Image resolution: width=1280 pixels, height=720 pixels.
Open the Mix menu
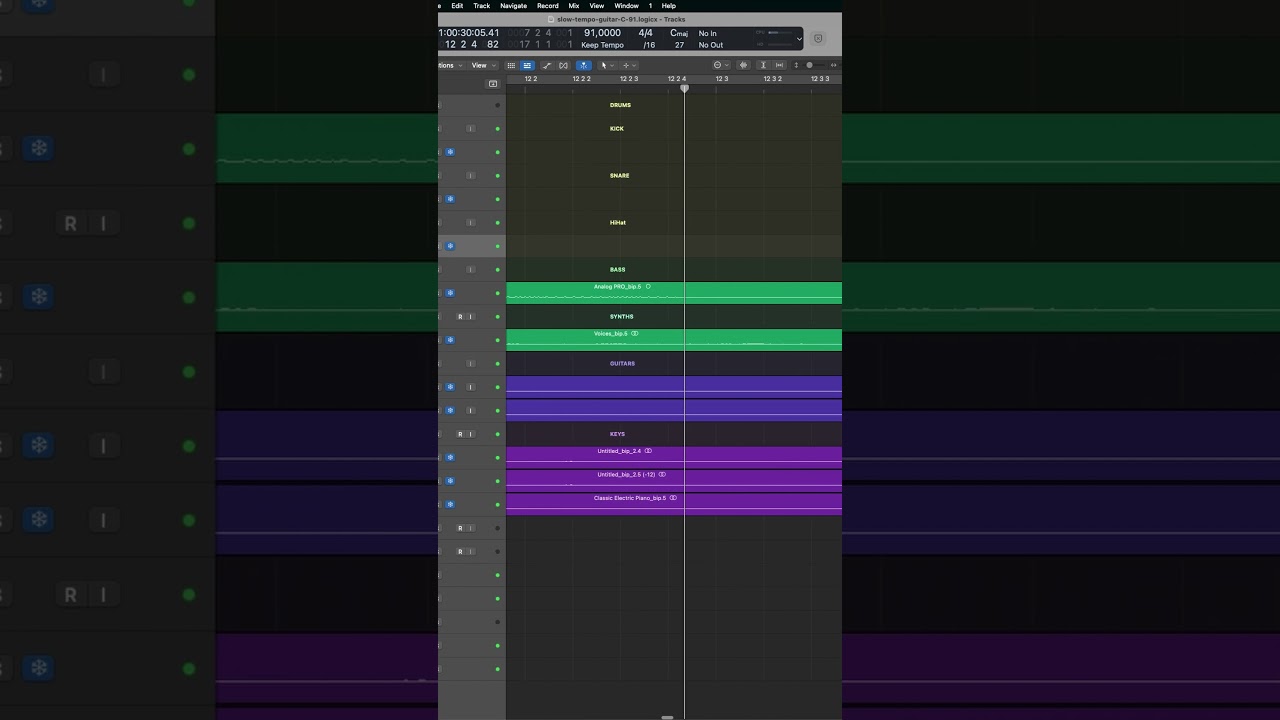click(574, 6)
